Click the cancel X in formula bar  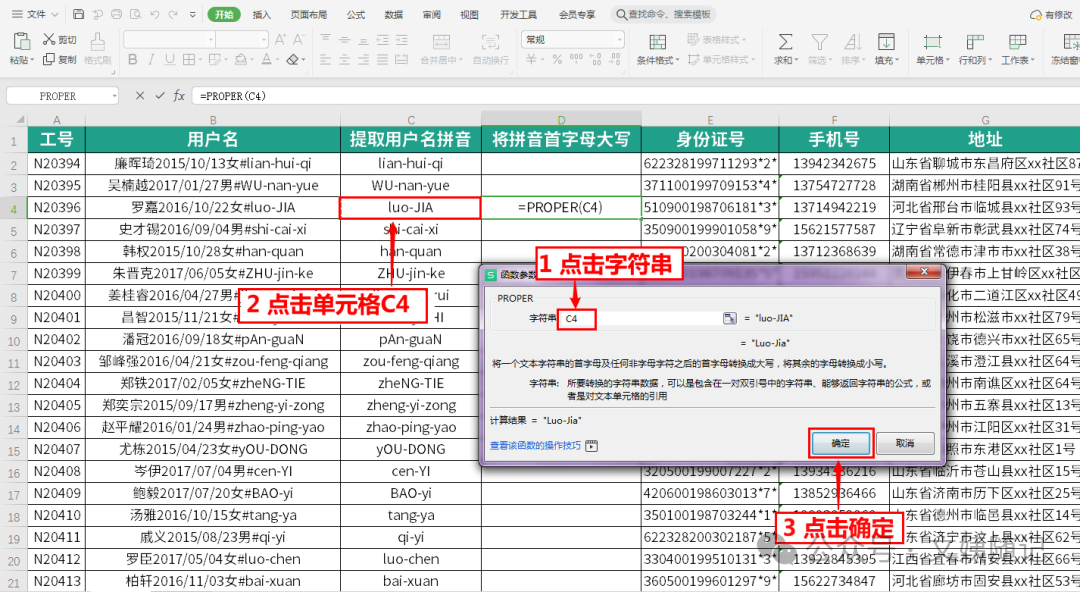pos(140,96)
